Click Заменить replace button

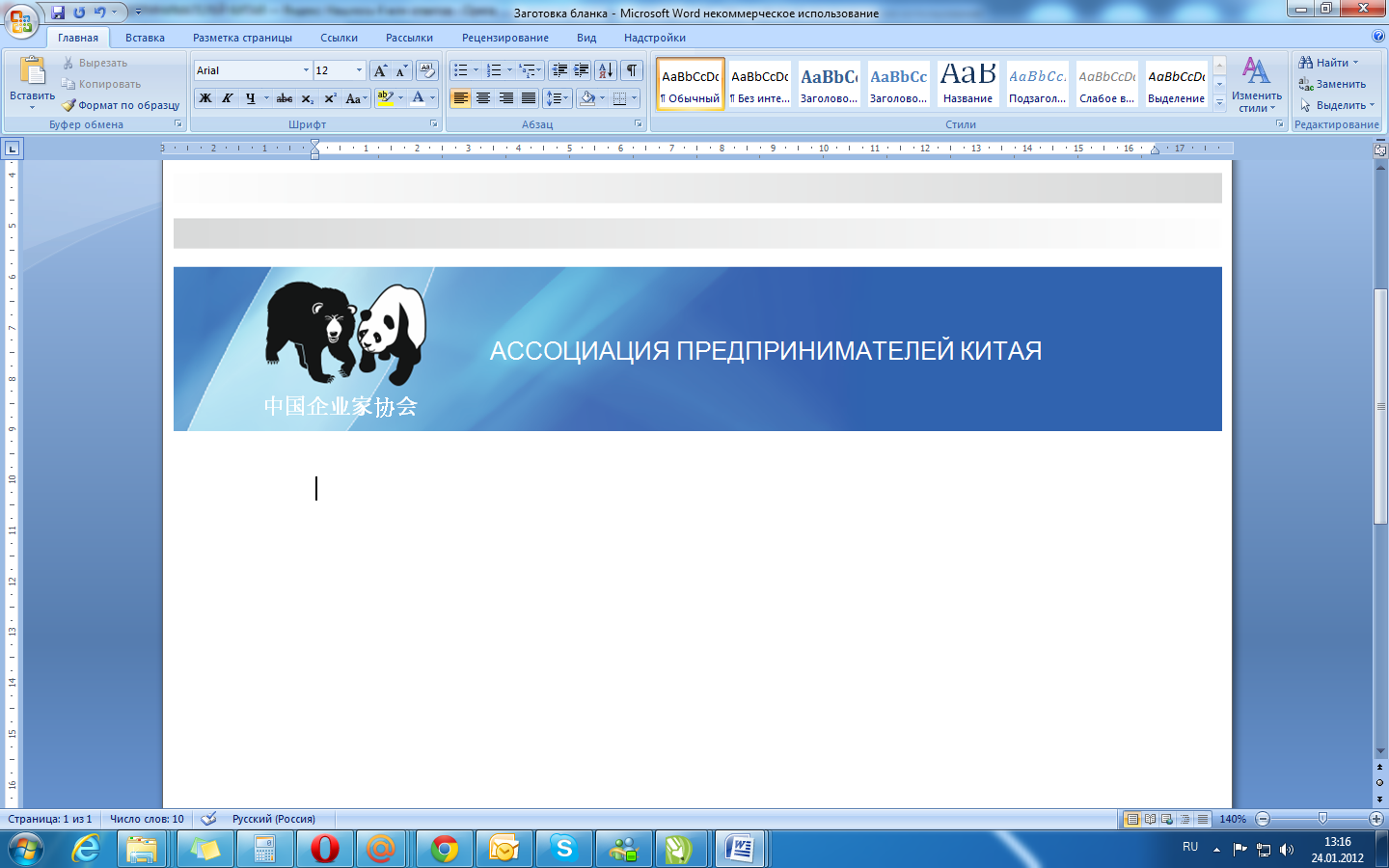pyautogui.click(x=1332, y=84)
